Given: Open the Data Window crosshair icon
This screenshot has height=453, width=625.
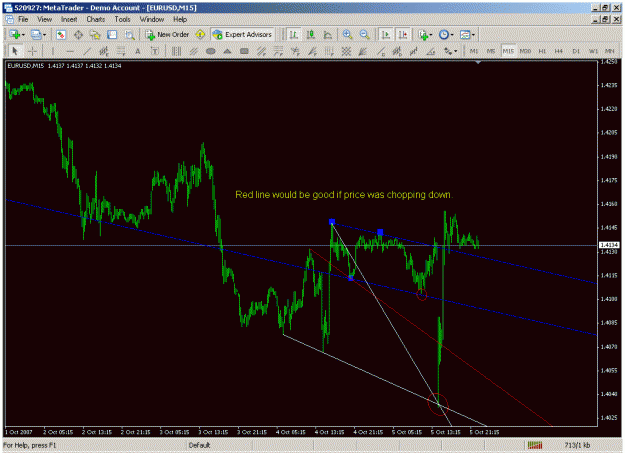Looking at the screenshot, I should (78, 35).
